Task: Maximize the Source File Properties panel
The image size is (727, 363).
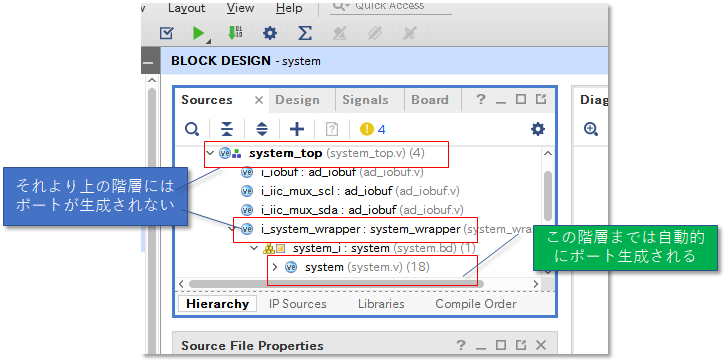Action: [501, 345]
